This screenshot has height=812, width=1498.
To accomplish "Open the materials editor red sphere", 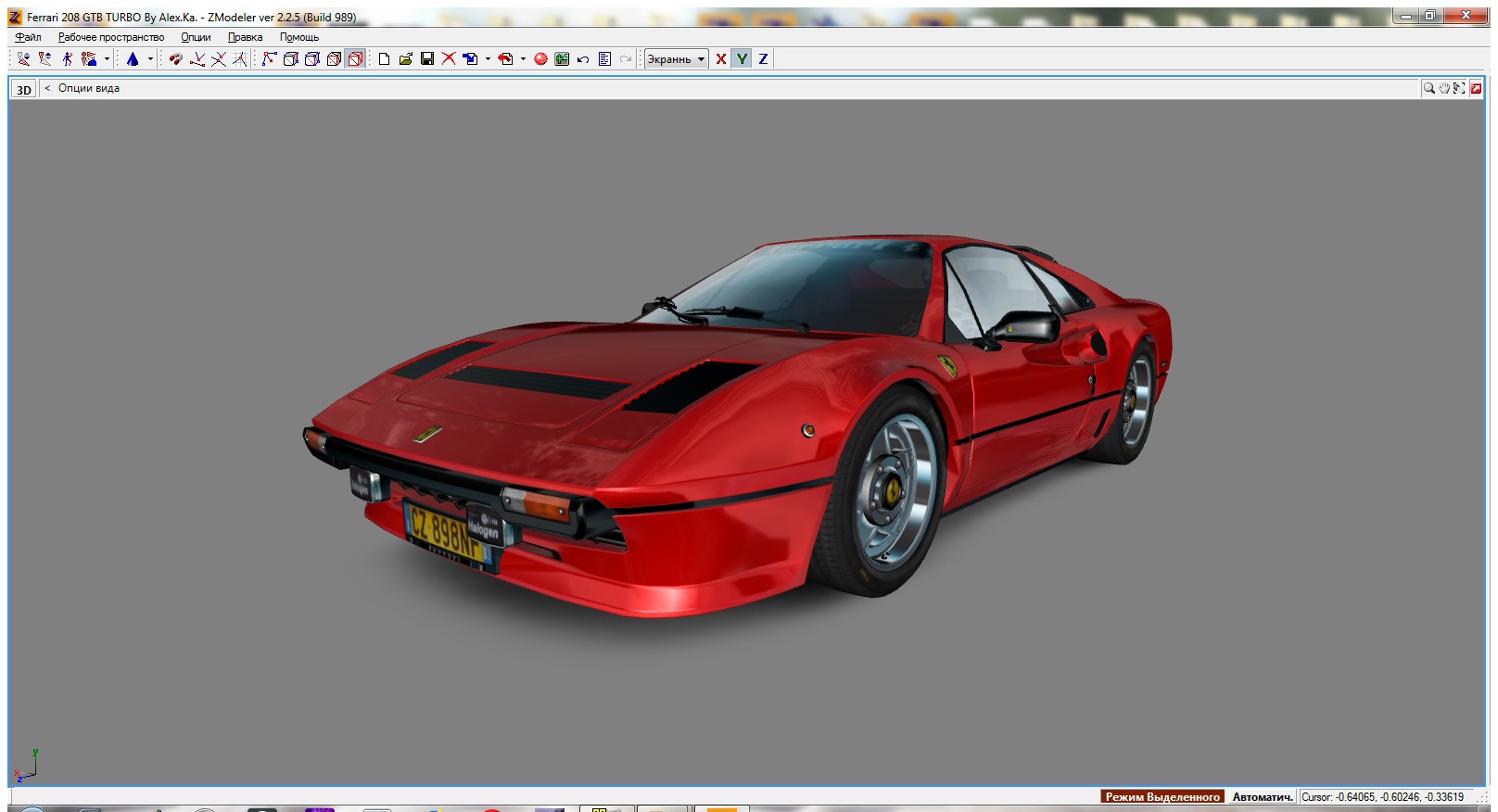I will pyautogui.click(x=540, y=58).
